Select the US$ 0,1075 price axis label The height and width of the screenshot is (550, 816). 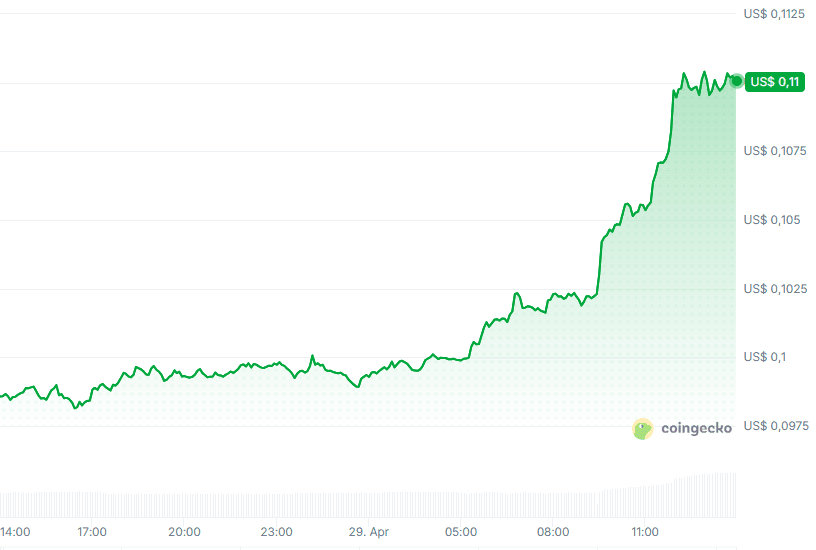[x=774, y=151]
